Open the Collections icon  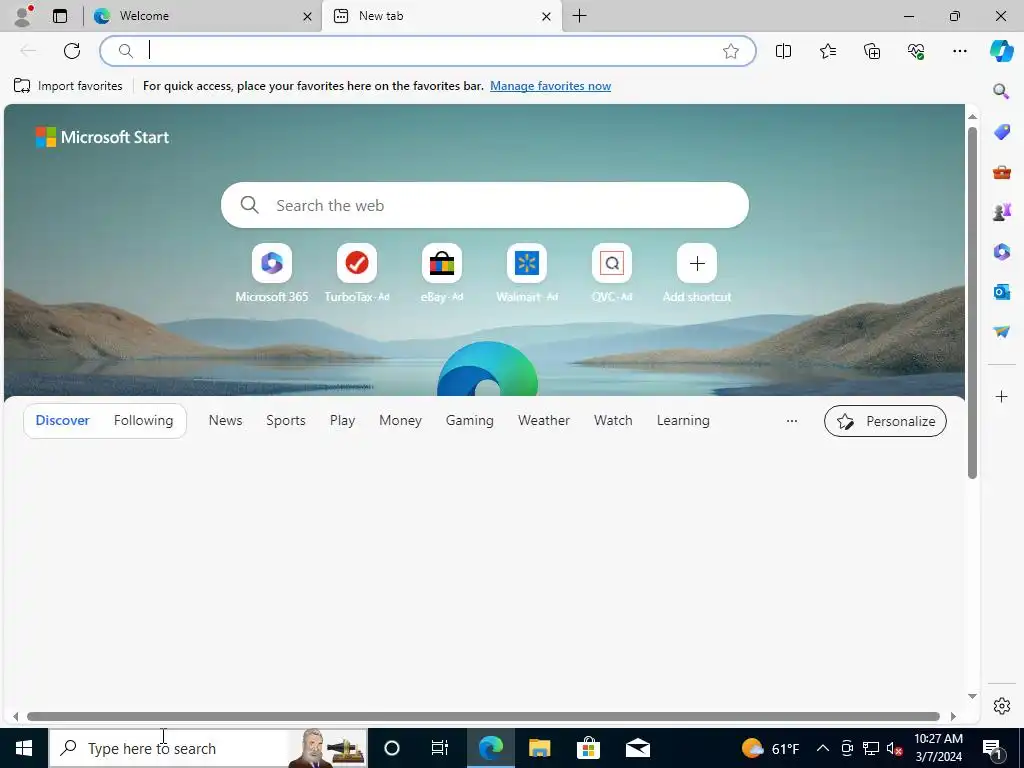pos(872,51)
